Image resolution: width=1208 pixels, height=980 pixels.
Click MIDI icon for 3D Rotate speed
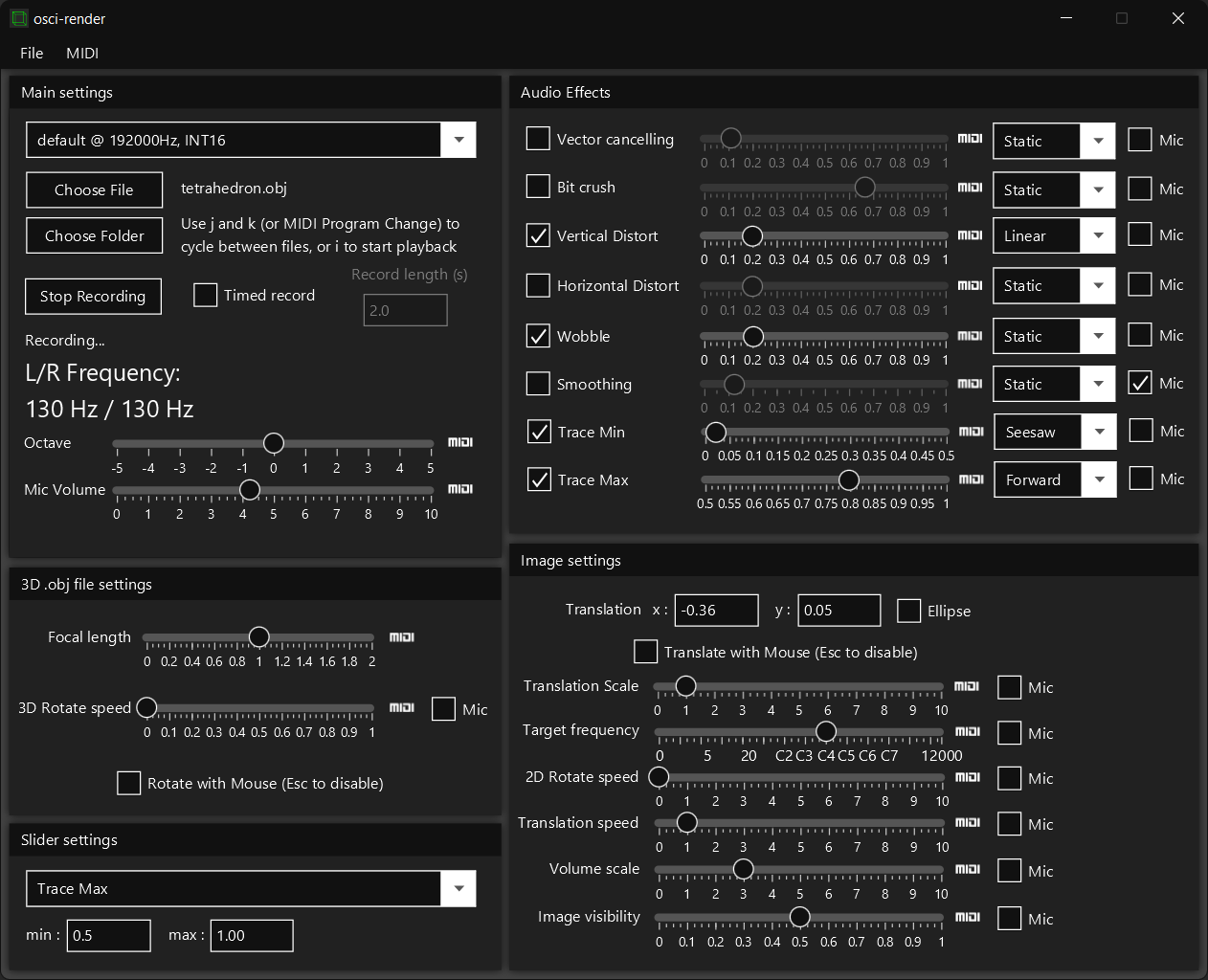point(401,707)
